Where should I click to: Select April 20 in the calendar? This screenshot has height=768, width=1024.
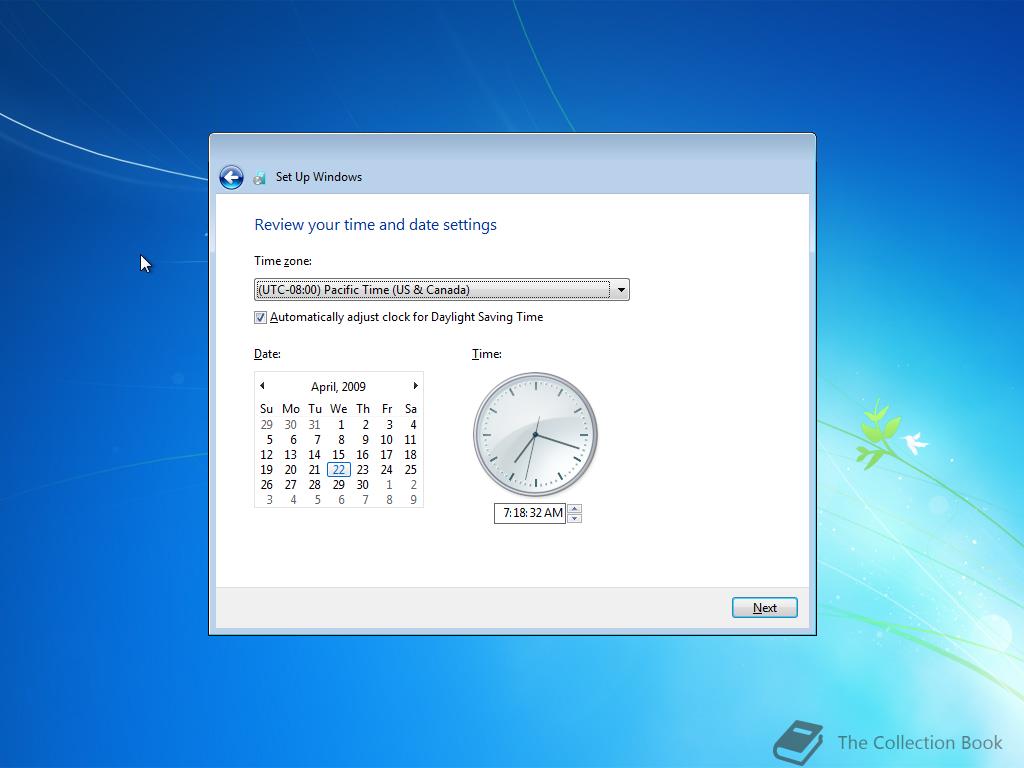pos(291,470)
